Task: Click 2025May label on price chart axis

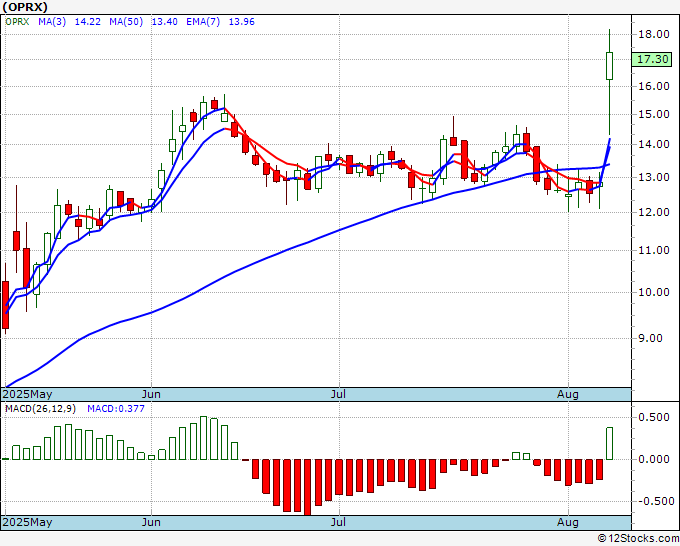Action: (27, 394)
